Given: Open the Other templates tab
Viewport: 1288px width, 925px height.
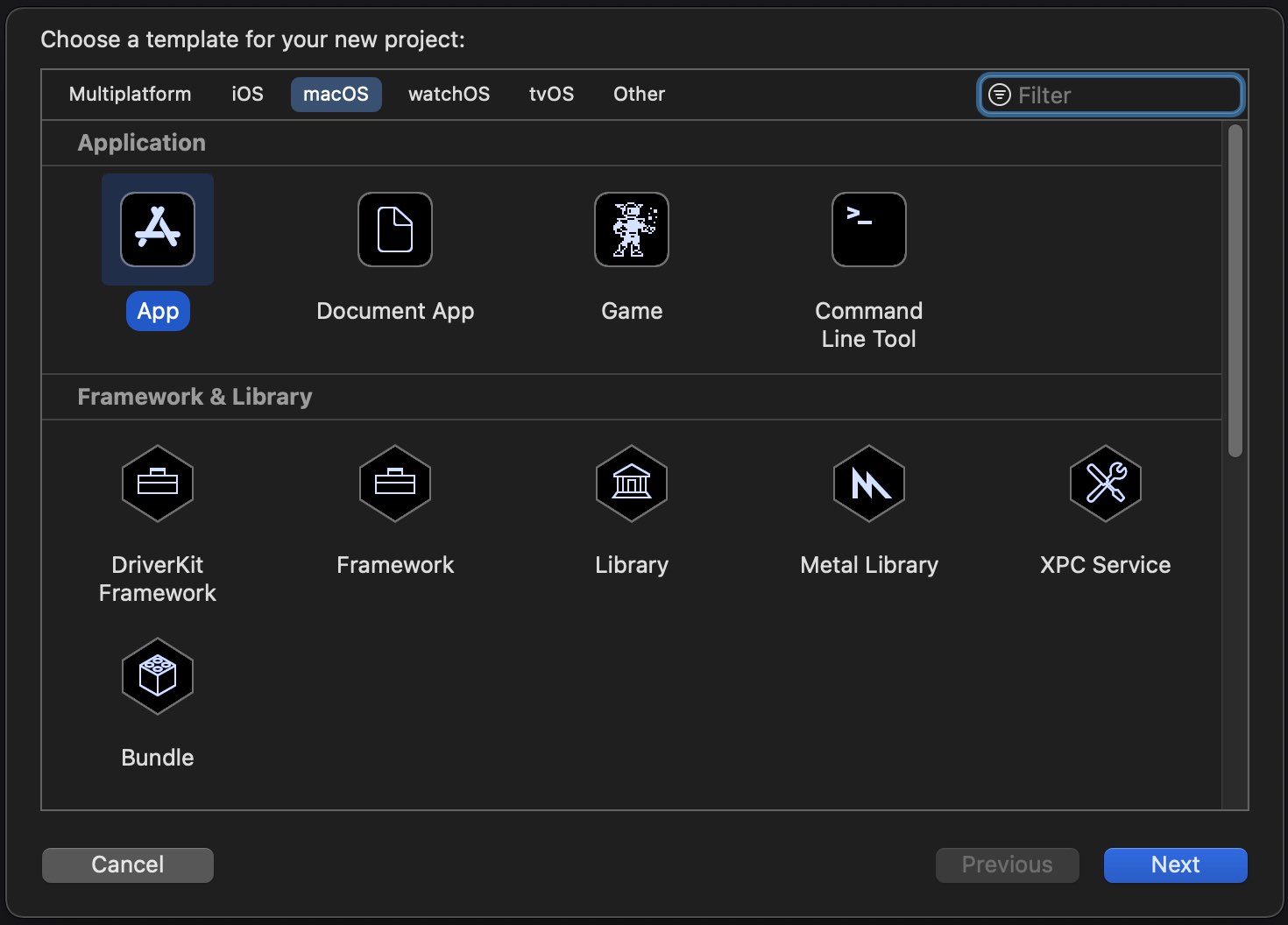Looking at the screenshot, I should (x=639, y=95).
